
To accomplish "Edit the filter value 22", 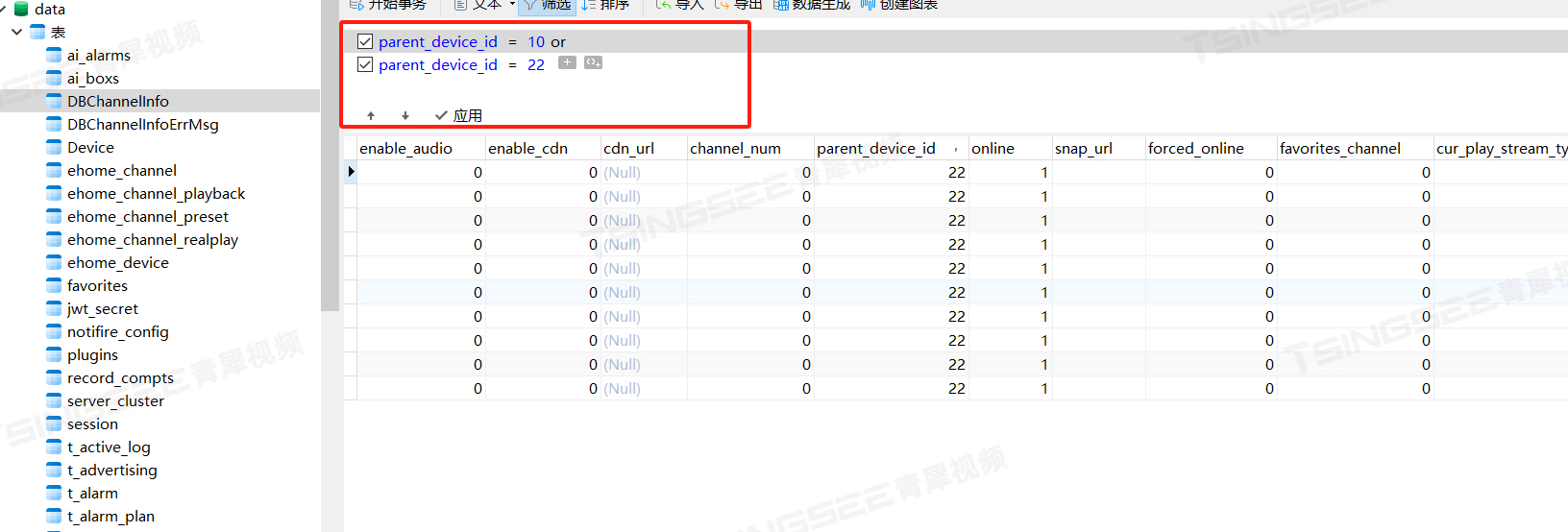I will [x=536, y=64].
